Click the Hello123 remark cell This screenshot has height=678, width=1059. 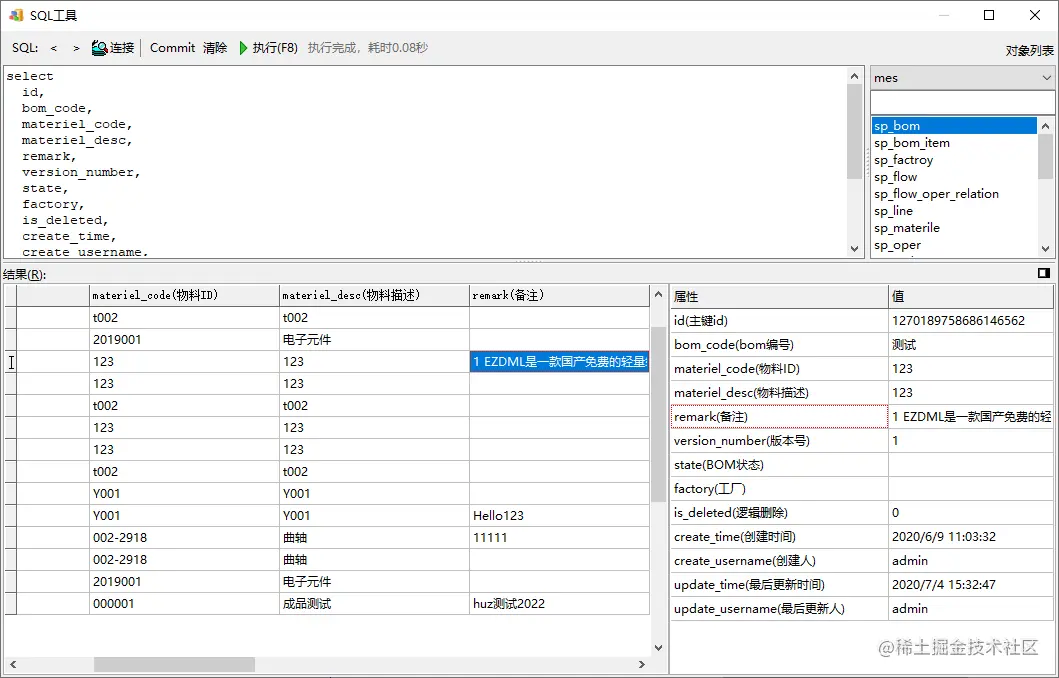559,515
